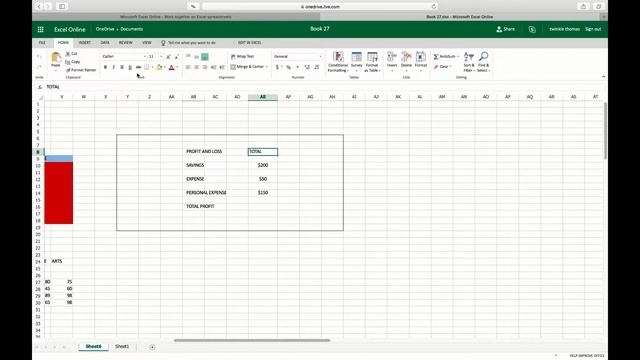Toggle align text left
Viewport: 640px width, 360px height.
pos(188,67)
